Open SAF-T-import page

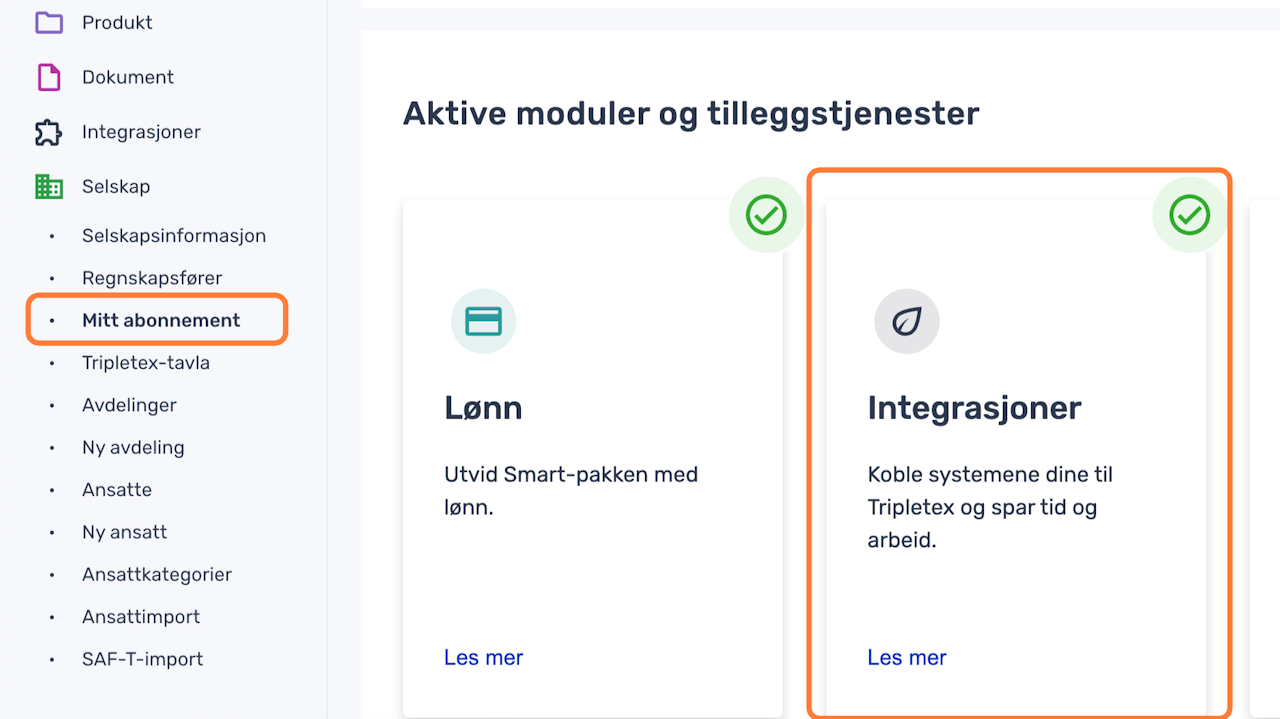click(x=142, y=659)
